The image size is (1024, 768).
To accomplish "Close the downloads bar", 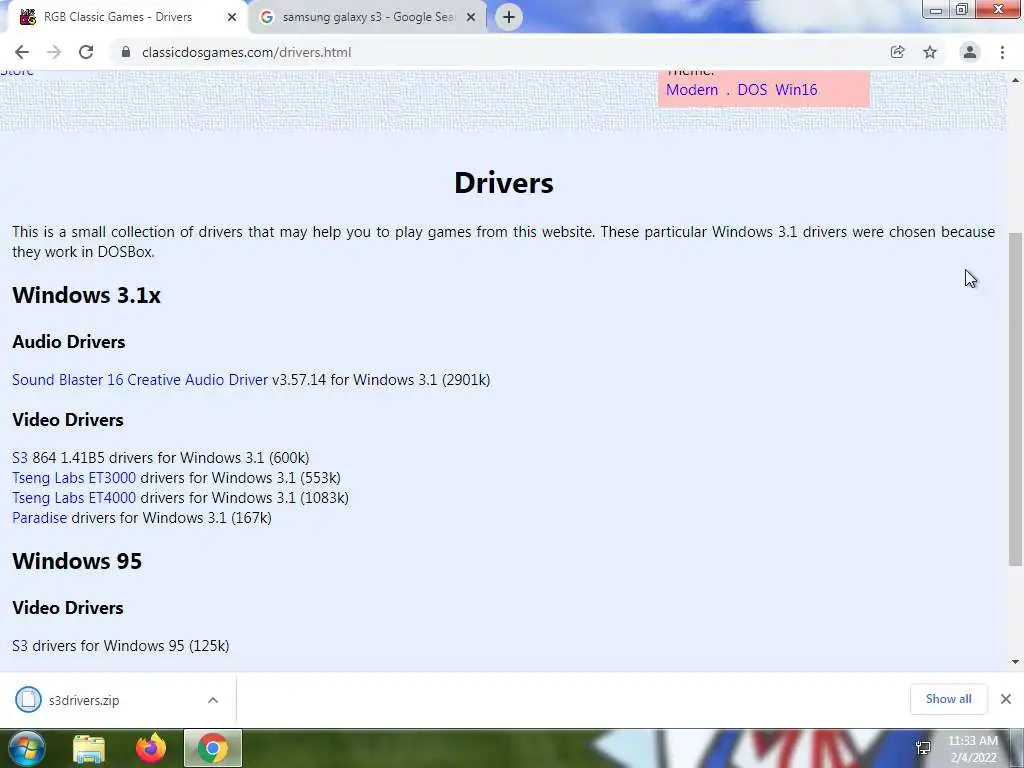I will (1006, 699).
